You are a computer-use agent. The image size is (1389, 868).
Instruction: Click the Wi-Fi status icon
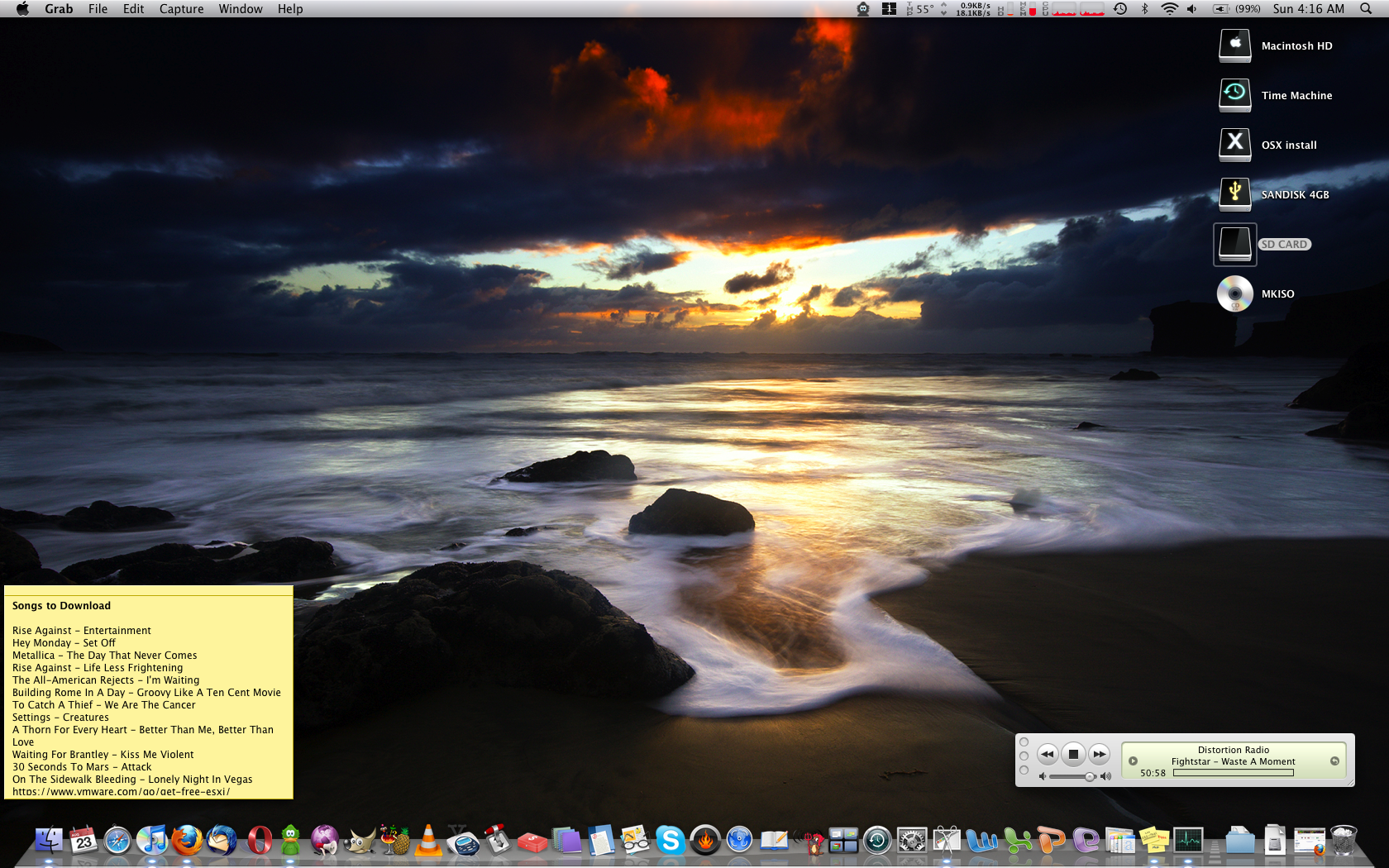coord(1169,9)
